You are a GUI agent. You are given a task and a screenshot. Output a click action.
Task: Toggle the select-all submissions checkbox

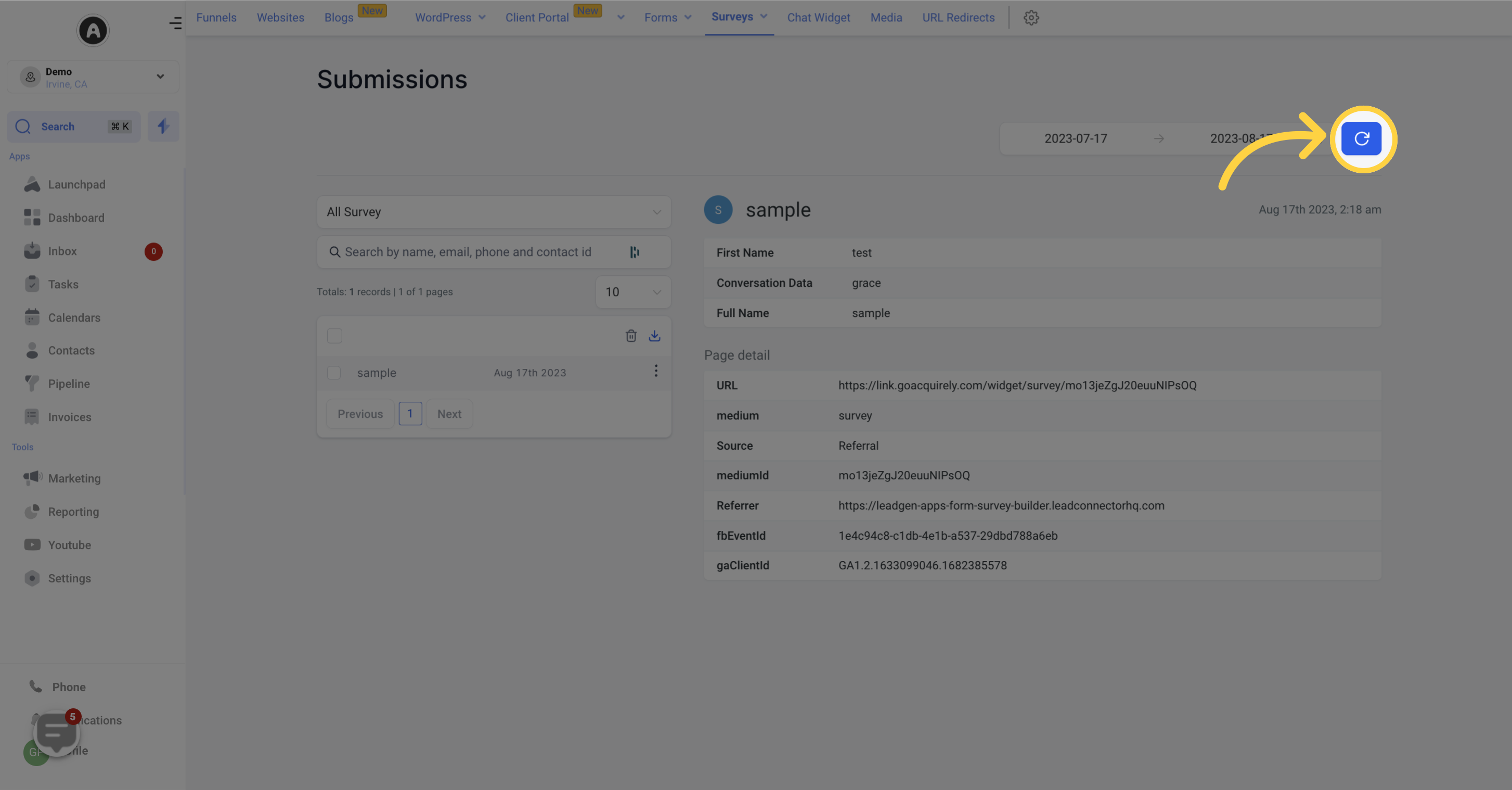pos(334,336)
